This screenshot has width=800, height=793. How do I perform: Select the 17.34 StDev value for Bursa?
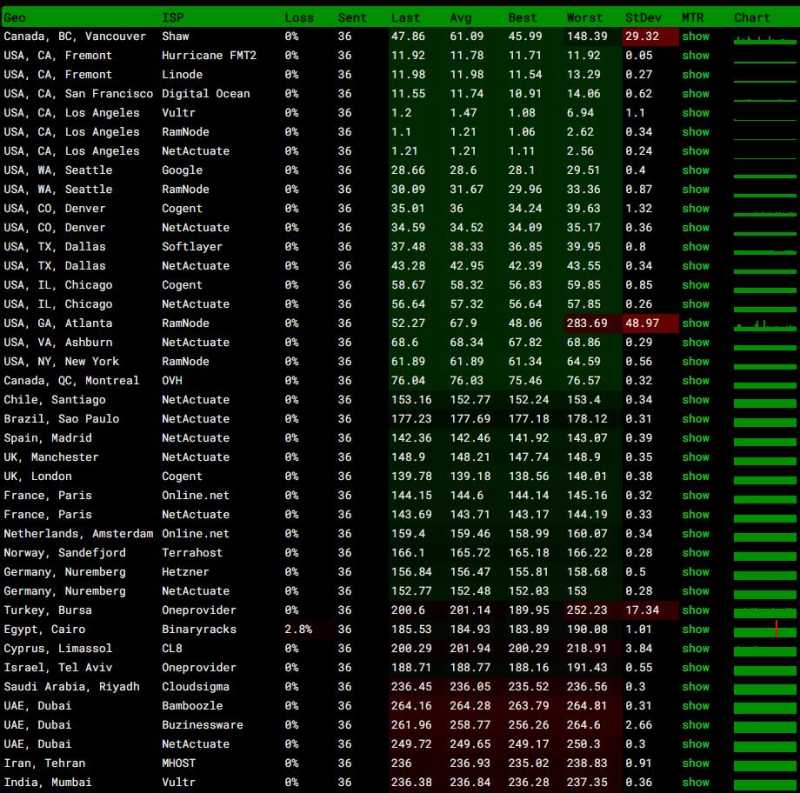642,610
